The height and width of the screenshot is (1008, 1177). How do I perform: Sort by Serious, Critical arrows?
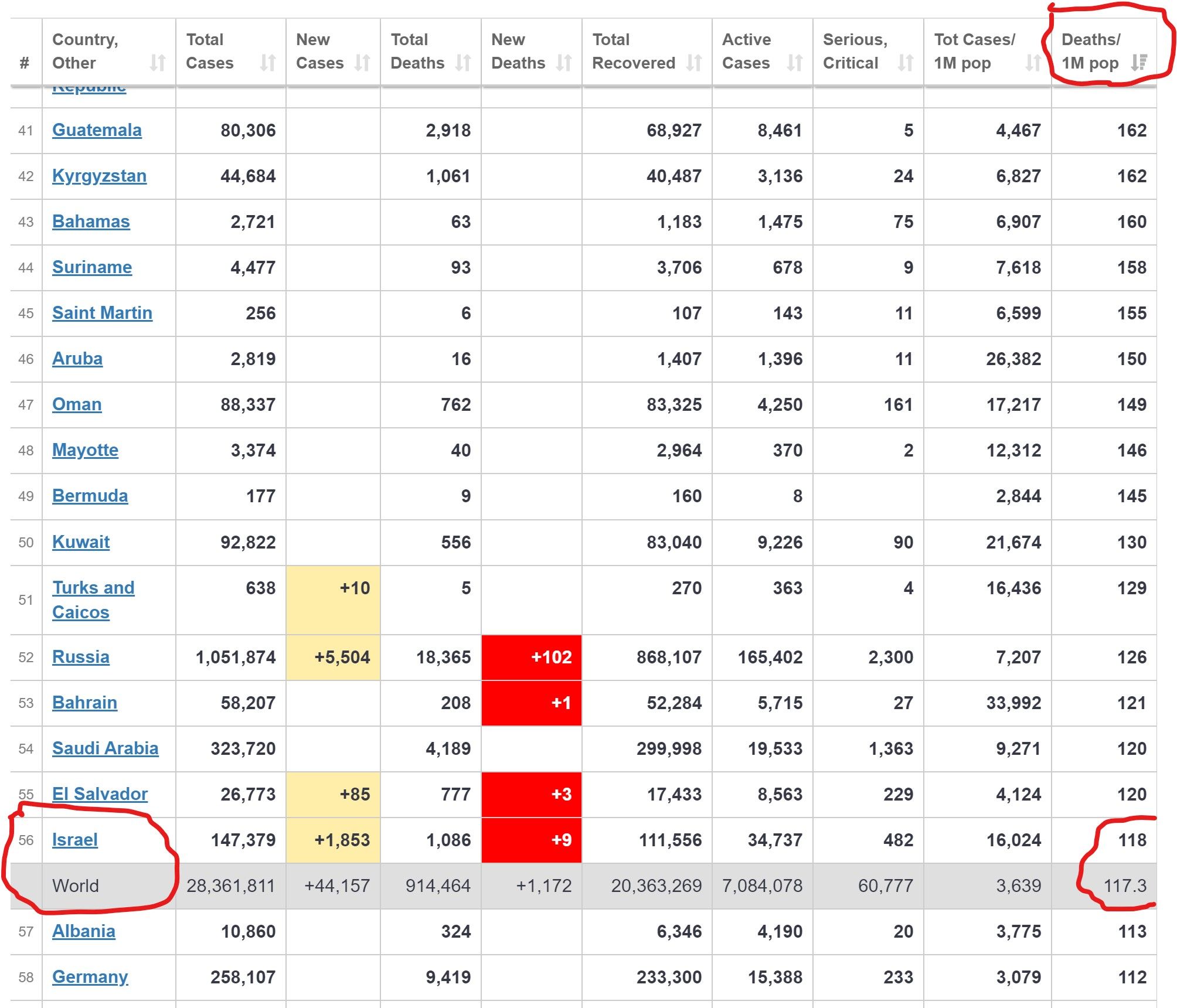(906, 63)
